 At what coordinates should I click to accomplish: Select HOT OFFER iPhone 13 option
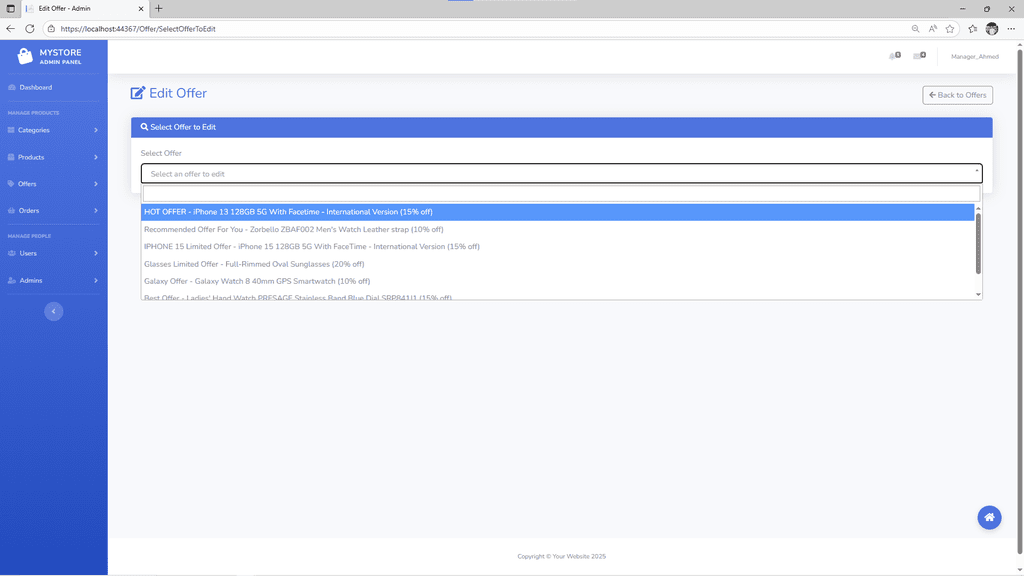[x=558, y=212]
